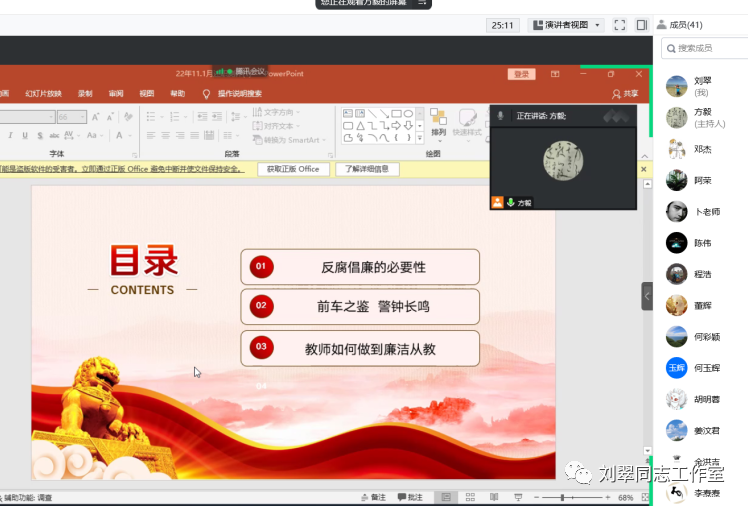The image size is (748, 506).
Task: Toggle fullscreen icon in meeting toolbar
Action: 619,25
